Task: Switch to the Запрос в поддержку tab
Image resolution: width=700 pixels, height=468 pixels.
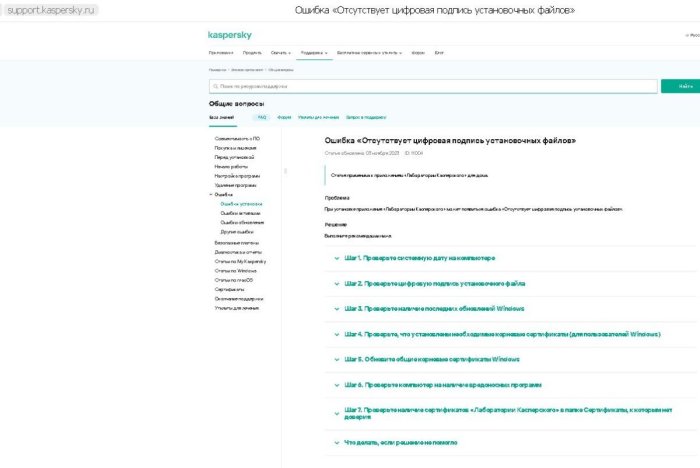Action: 366,117
